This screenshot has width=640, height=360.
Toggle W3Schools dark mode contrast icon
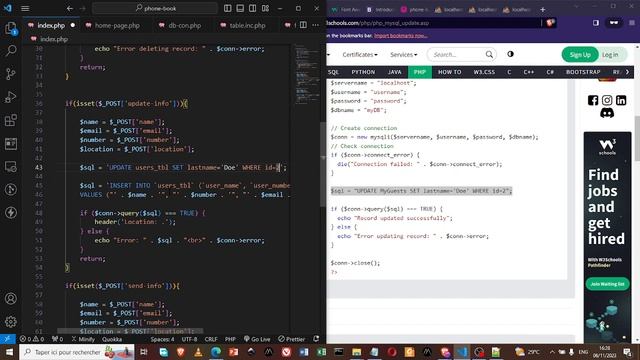tap(510, 54)
